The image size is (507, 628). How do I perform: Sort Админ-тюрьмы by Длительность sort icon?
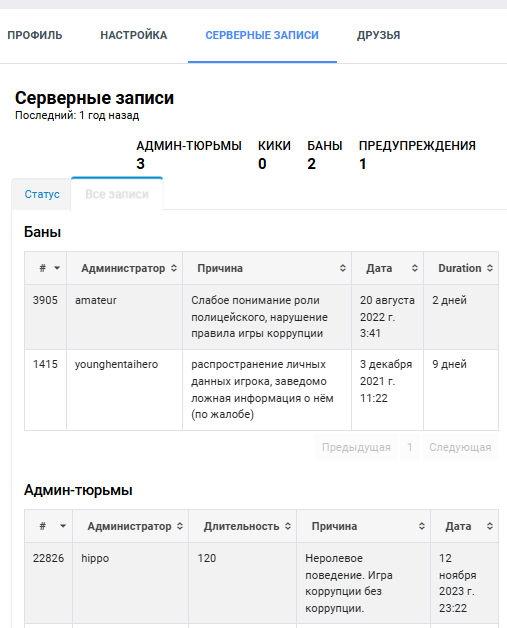(288, 526)
